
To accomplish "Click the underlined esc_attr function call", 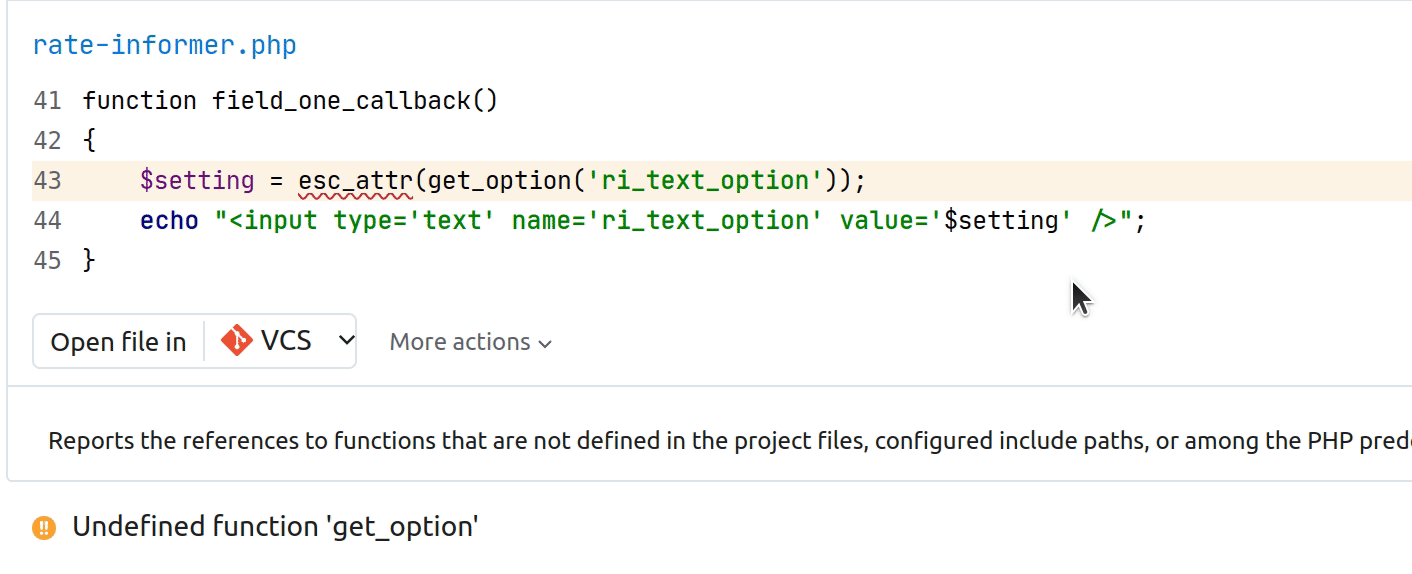I will coord(356,181).
